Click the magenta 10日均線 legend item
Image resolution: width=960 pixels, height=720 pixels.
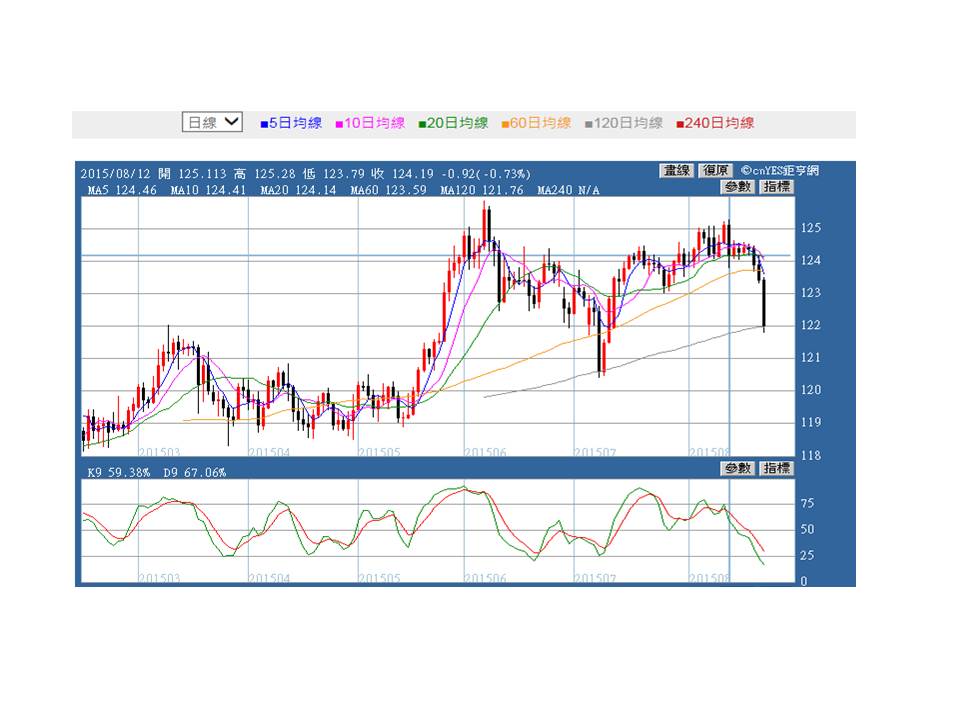[370, 123]
